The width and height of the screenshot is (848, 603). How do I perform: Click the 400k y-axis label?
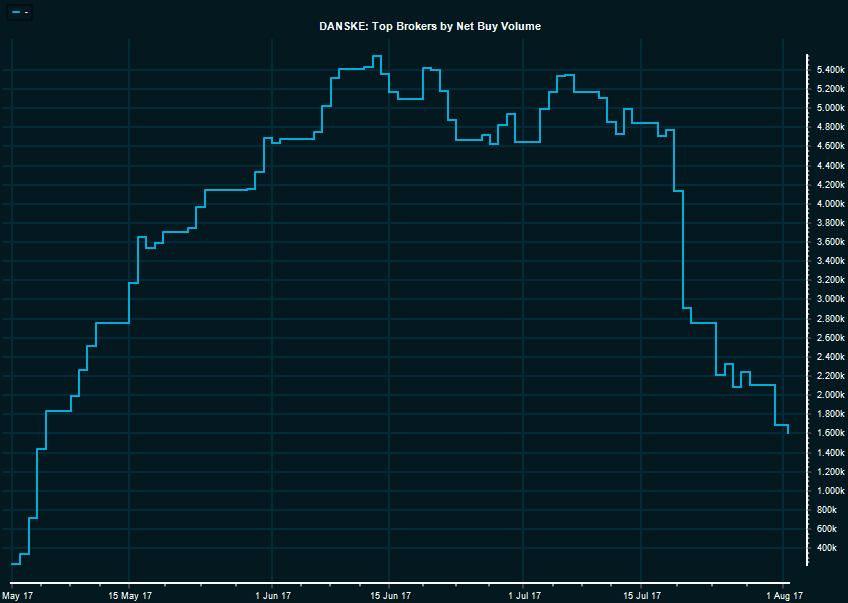[827, 548]
